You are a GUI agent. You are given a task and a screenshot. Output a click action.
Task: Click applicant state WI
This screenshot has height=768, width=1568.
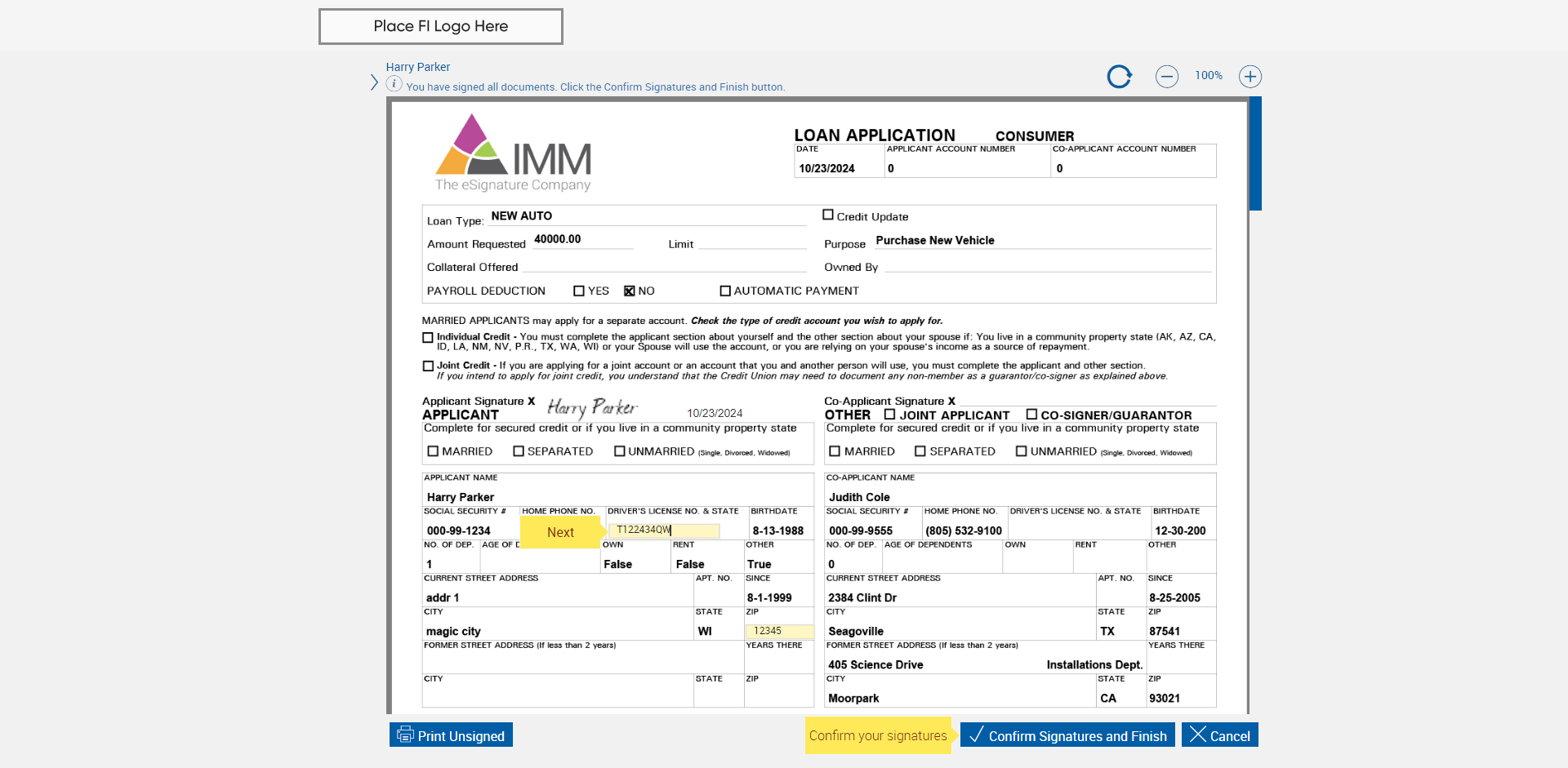point(705,631)
